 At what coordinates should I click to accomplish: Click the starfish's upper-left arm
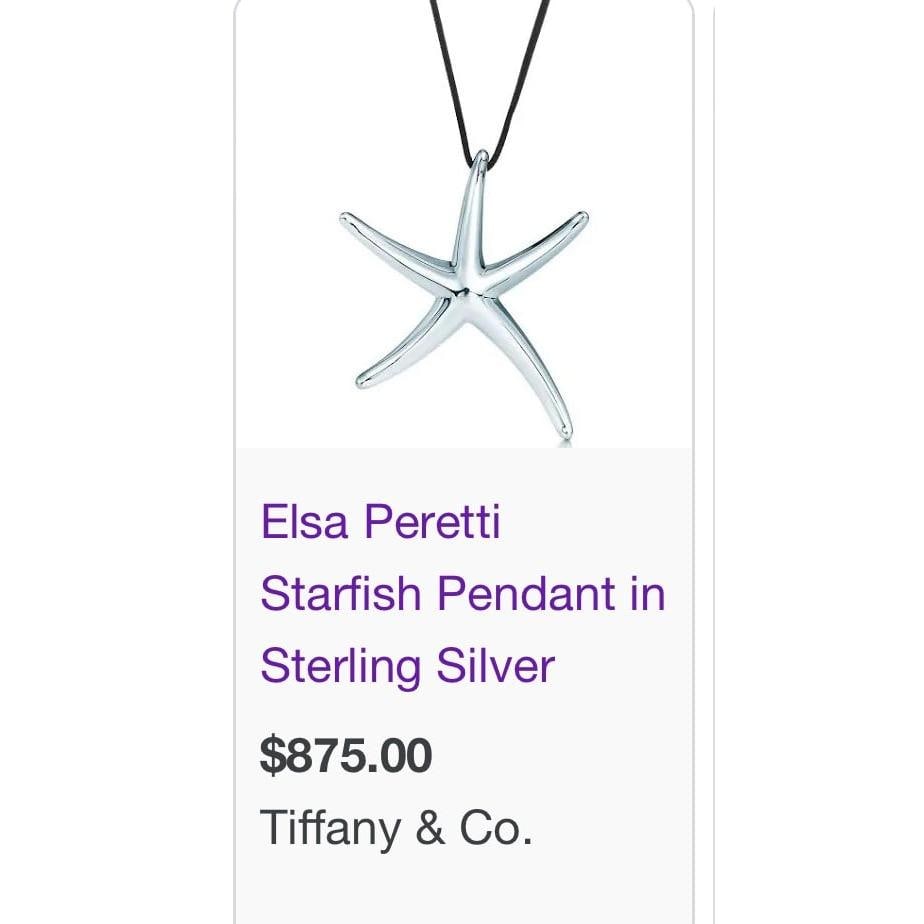click(x=396, y=246)
